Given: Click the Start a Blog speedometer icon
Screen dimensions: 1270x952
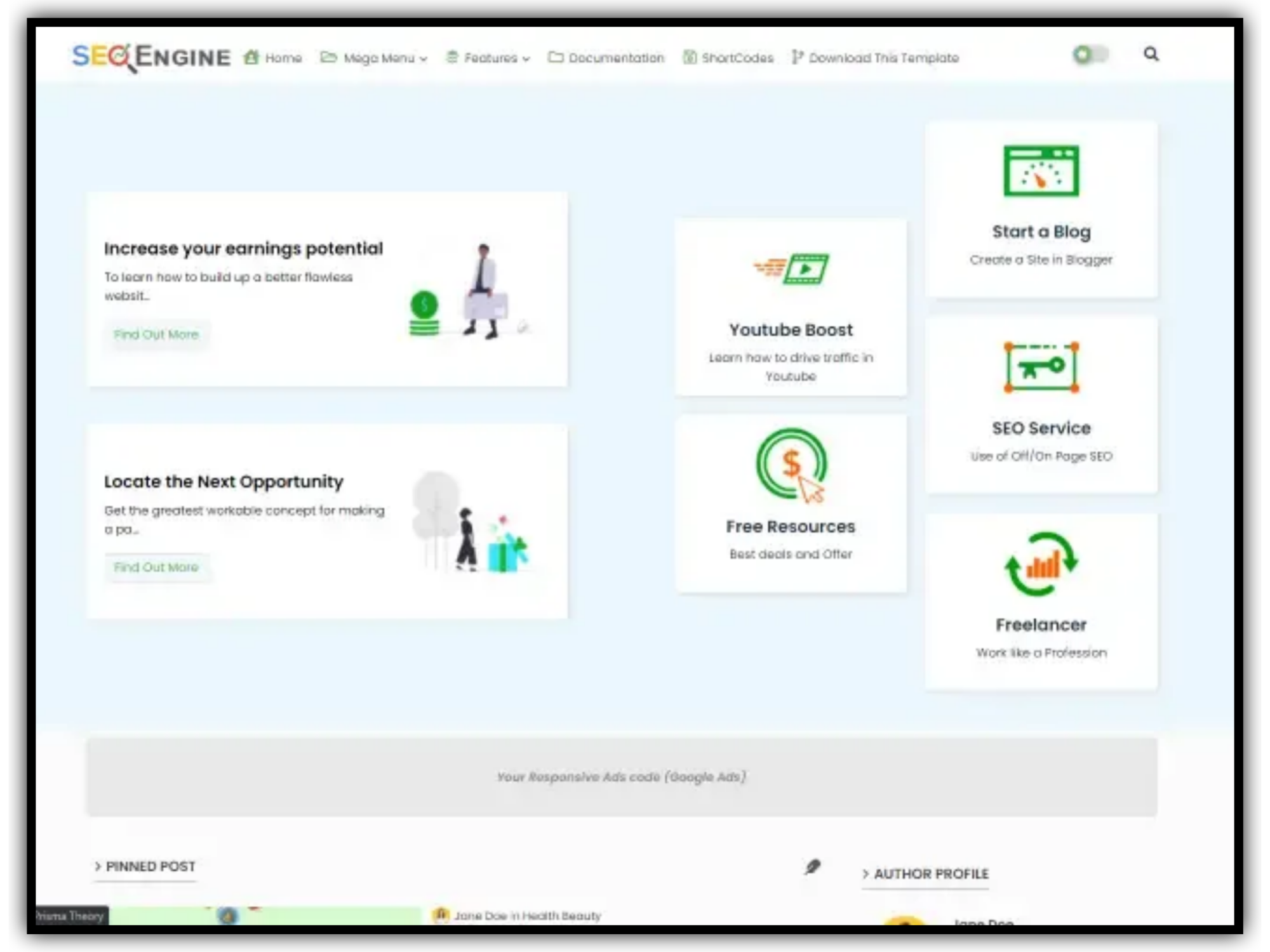Looking at the screenshot, I should pyautogui.click(x=1041, y=171).
